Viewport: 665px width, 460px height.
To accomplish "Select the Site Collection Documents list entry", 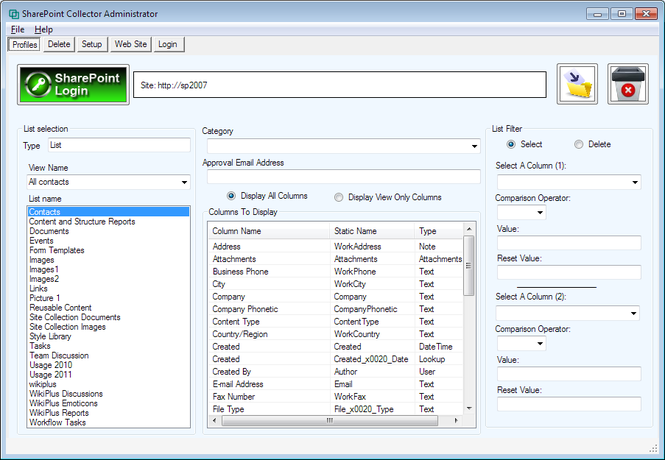I will pyautogui.click(x=75, y=317).
